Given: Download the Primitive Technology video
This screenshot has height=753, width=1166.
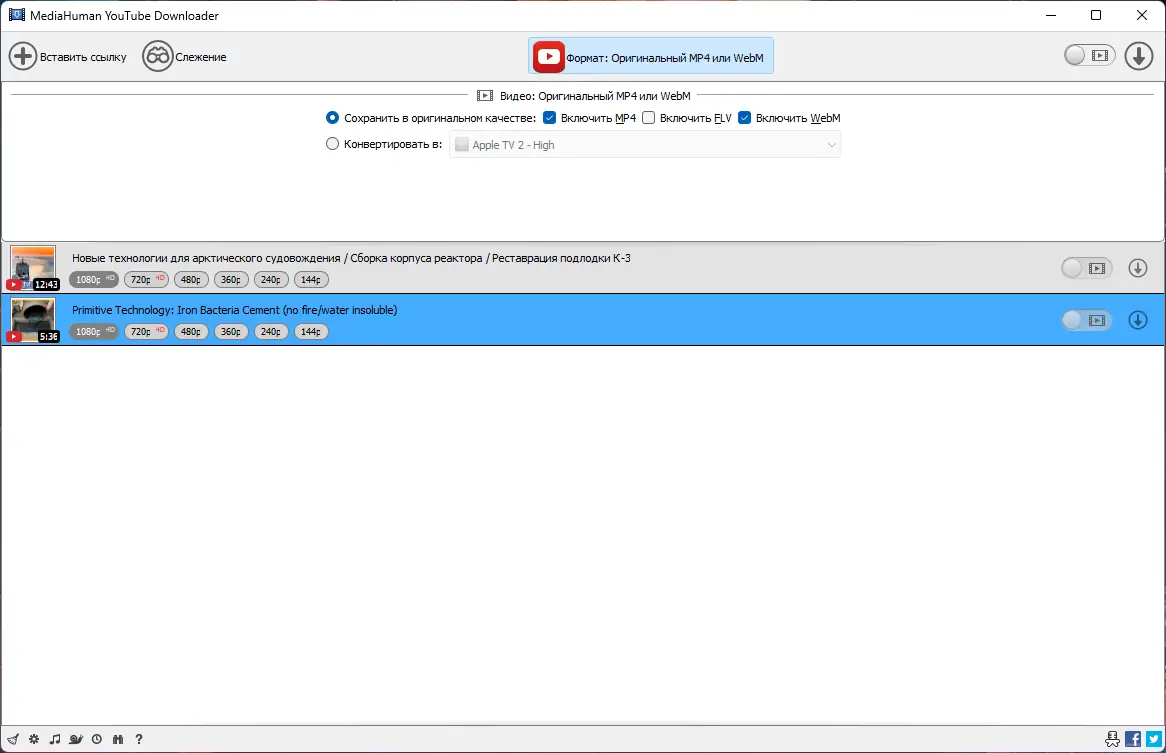Looking at the screenshot, I should pos(1138,320).
